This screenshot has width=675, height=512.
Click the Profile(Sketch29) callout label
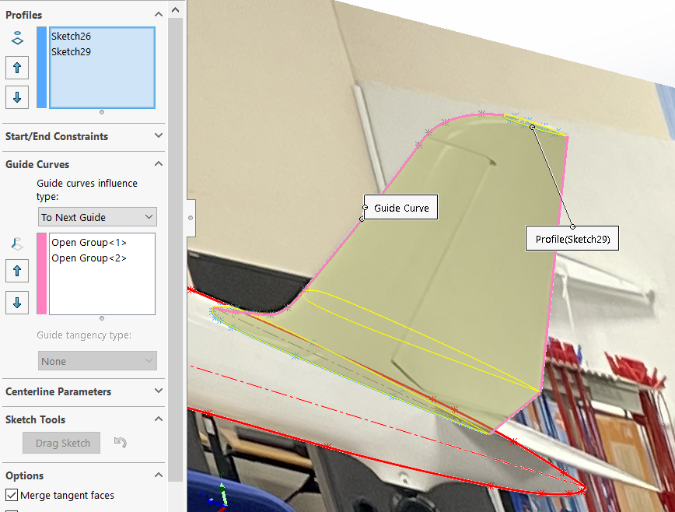pyautogui.click(x=572, y=239)
